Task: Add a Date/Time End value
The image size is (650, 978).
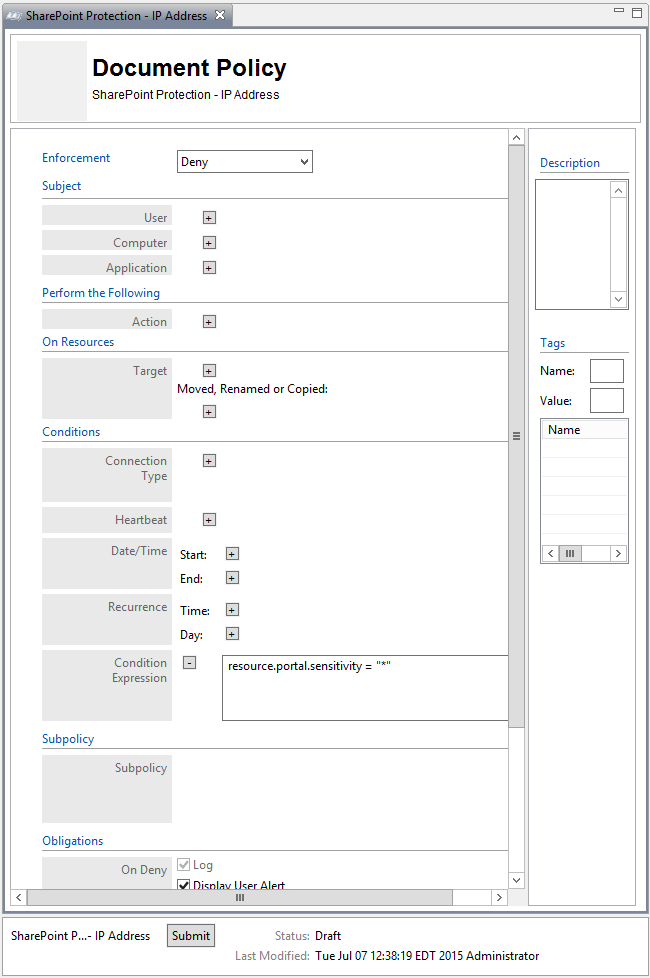Action: coord(232,578)
